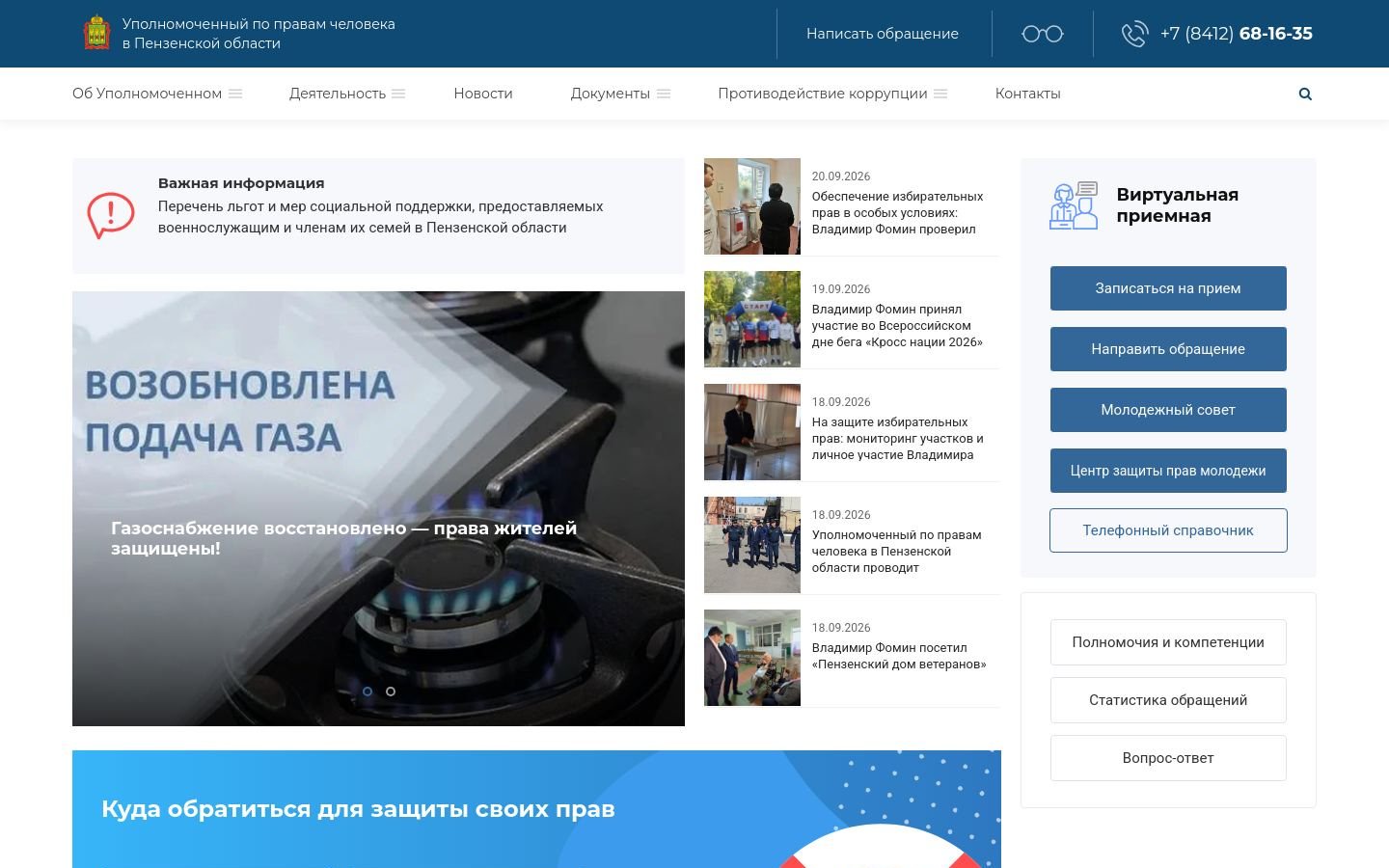Open the Документы menu item
The image size is (1389, 868).
(x=611, y=94)
